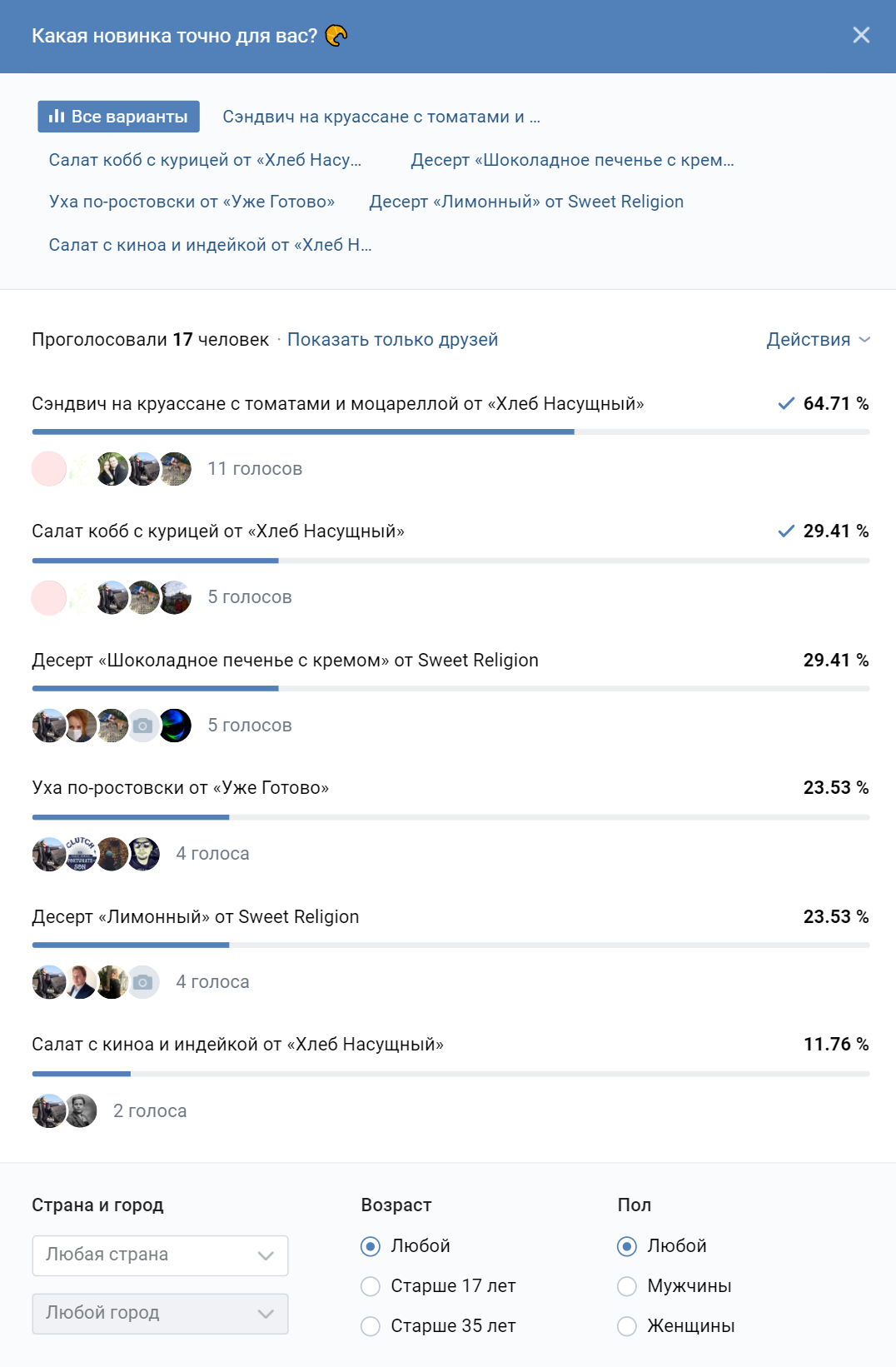The height and width of the screenshot is (1367, 896).
Task: Click the masked woman avatar under Шоколадное печенье
Action: click(80, 726)
